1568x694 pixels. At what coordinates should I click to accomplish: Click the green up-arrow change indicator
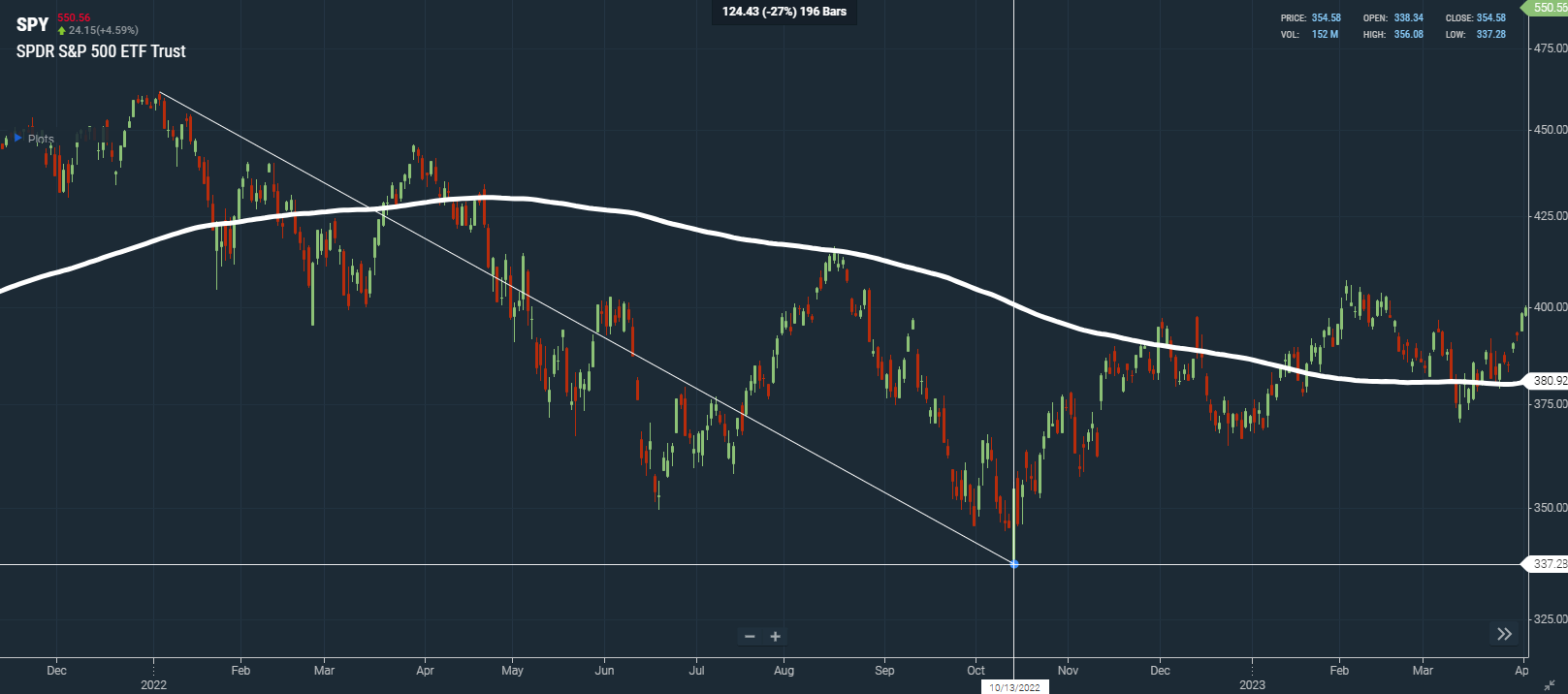pyautogui.click(x=62, y=31)
